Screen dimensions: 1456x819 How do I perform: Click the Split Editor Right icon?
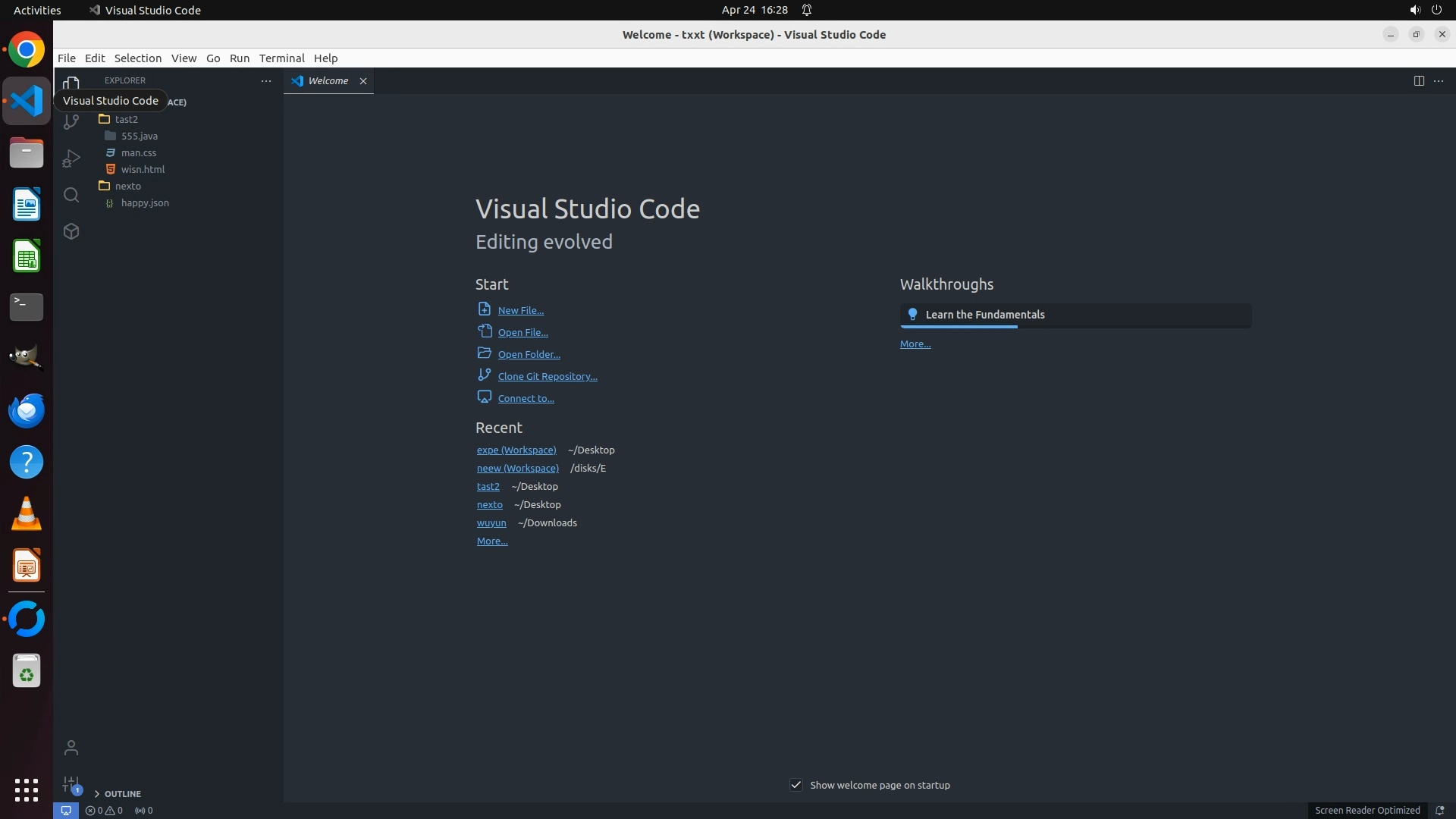1418,81
